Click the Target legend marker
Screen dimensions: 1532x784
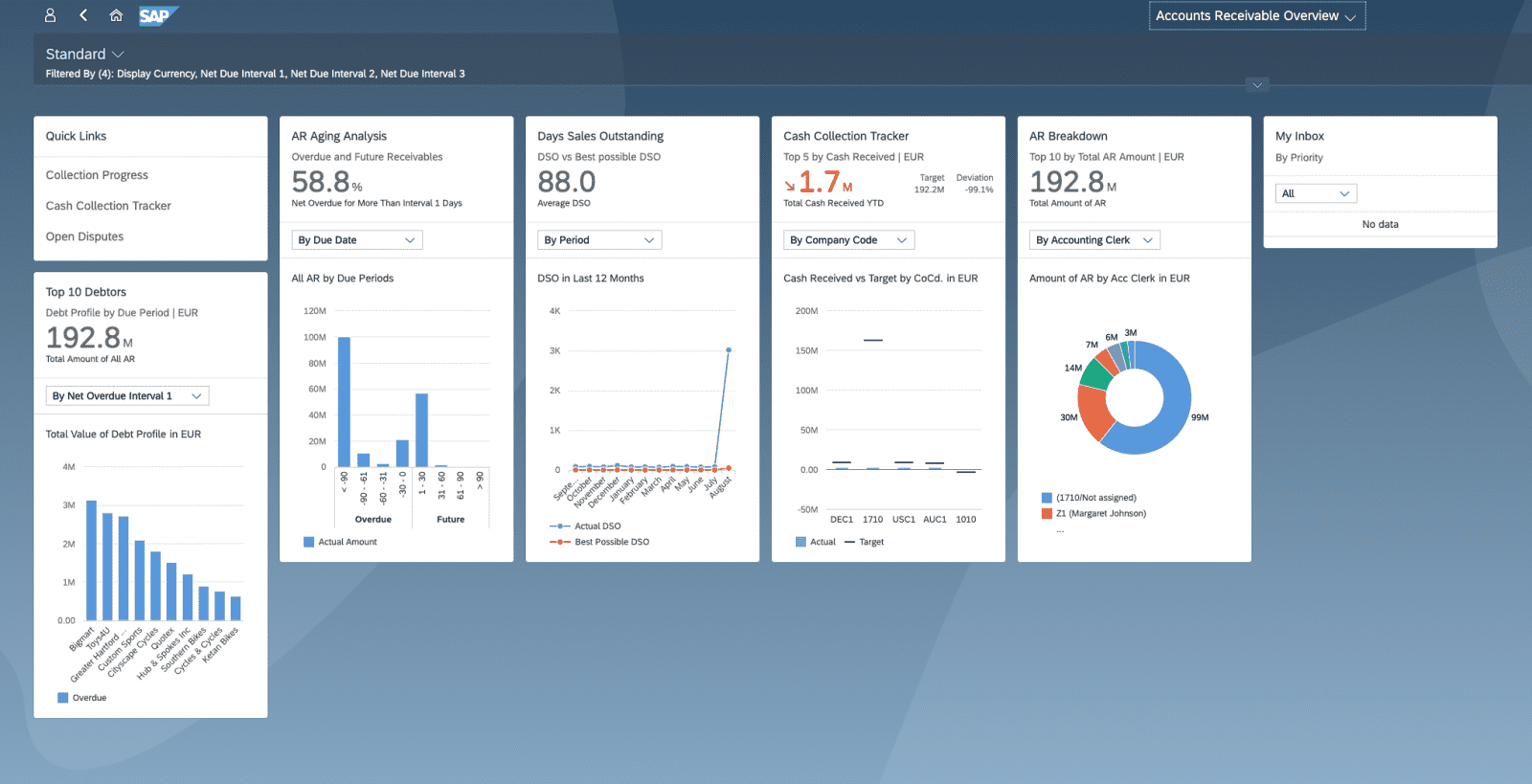[x=848, y=542]
